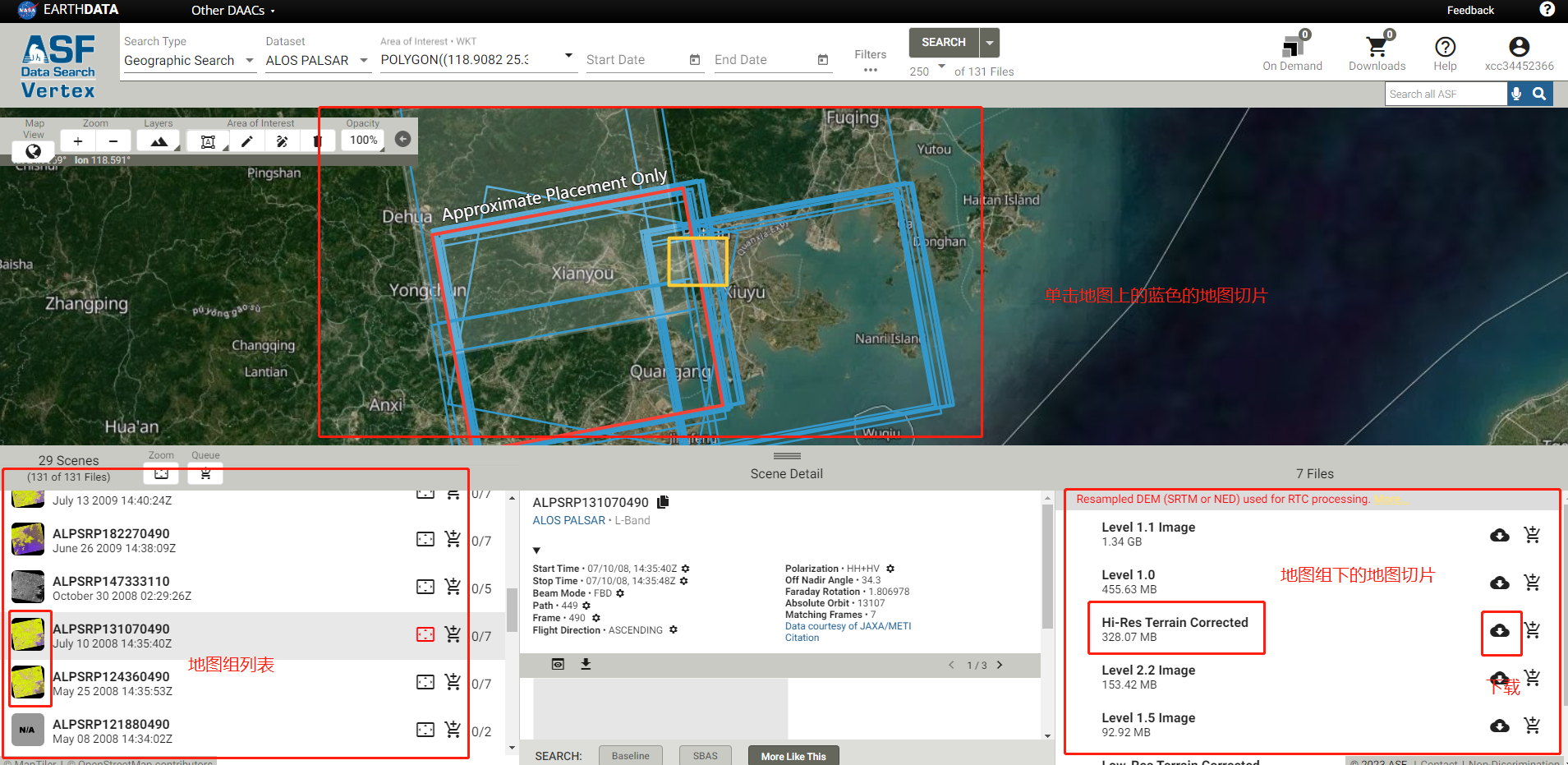Open the Layers icon on the map toolbar
Image resolution: width=1568 pixels, height=765 pixels.
coord(157,141)
